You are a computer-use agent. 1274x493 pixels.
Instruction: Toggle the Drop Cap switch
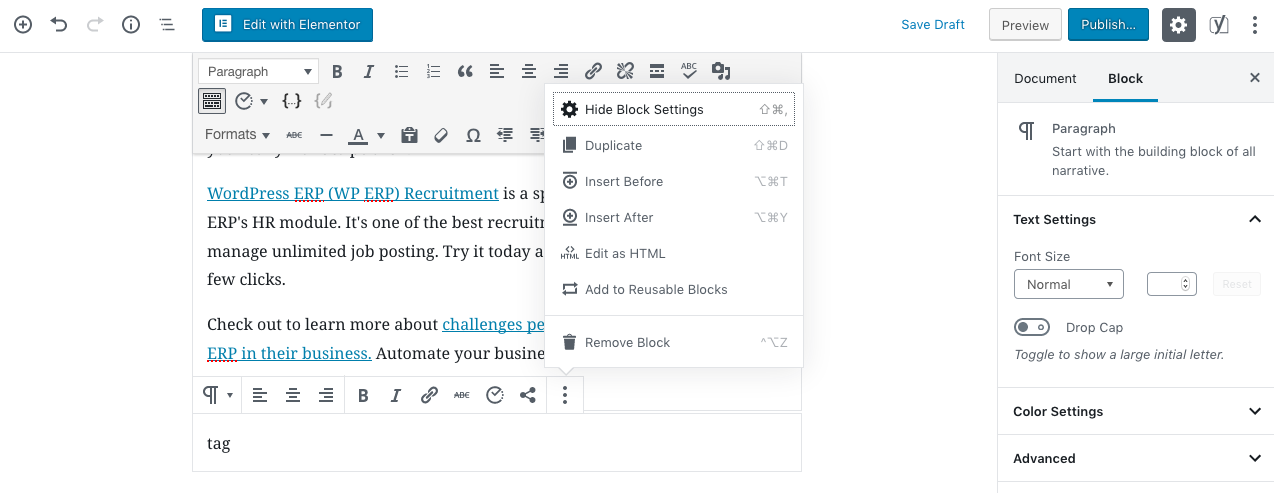coord(1031,327)
